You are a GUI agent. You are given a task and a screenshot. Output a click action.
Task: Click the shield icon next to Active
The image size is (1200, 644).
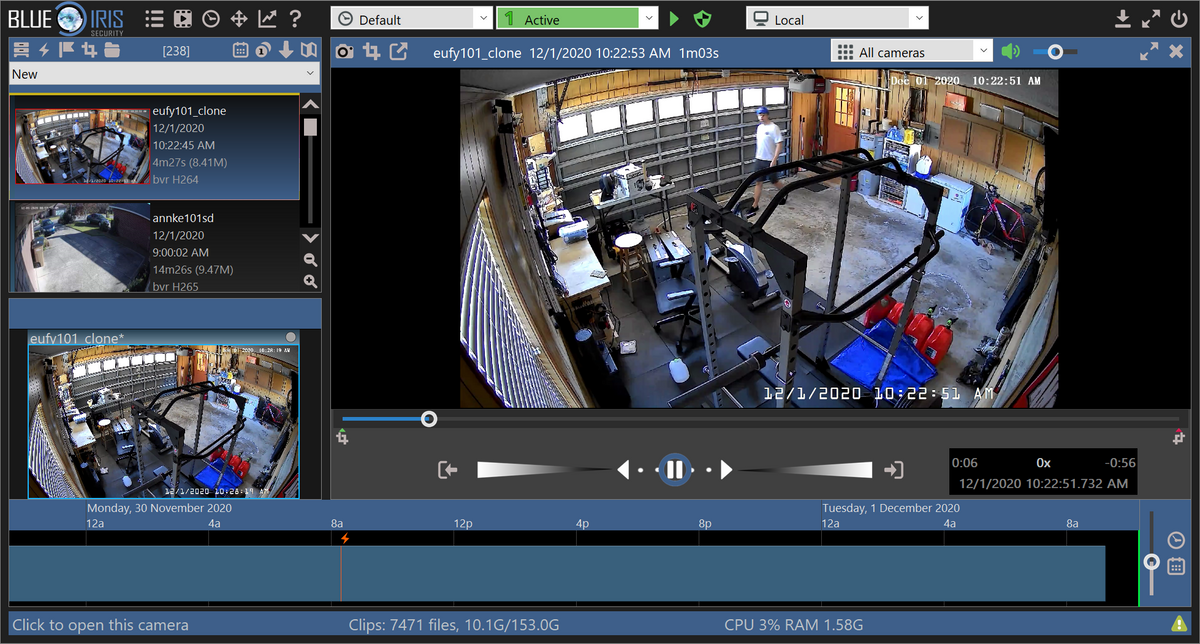click(x=702, y=19)
